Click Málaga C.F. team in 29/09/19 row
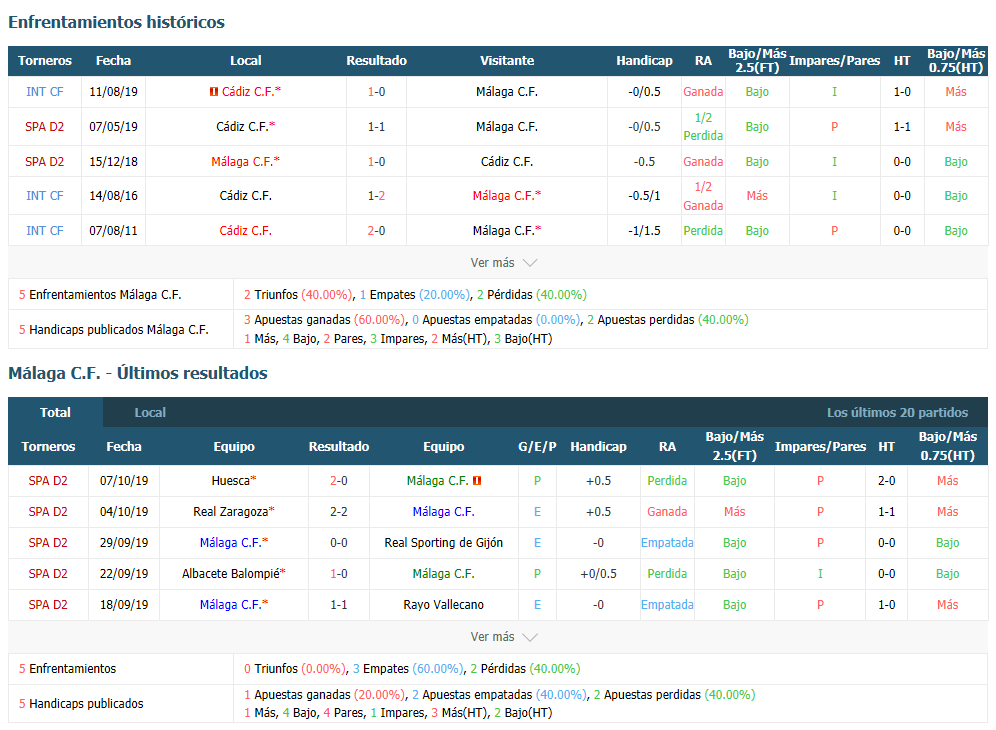Viewport: 996px width, 730px height. click(234, 543)
